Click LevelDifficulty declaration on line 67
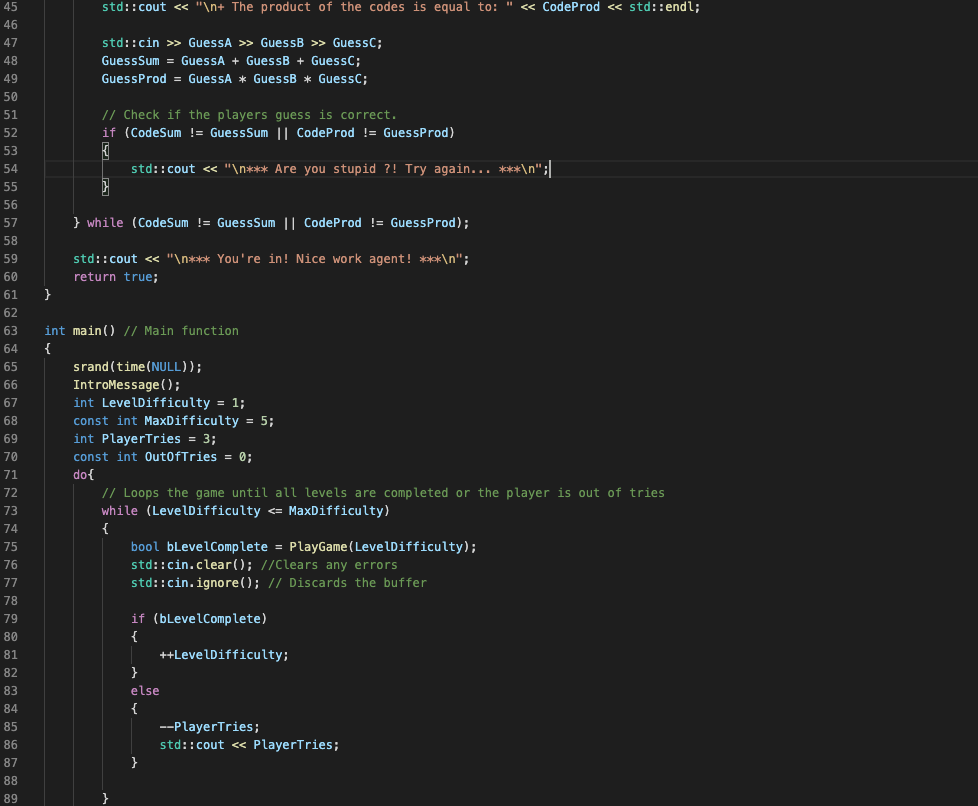Image resolution: width=978 pixels, height=806 pixels. (x=156, y=404)
